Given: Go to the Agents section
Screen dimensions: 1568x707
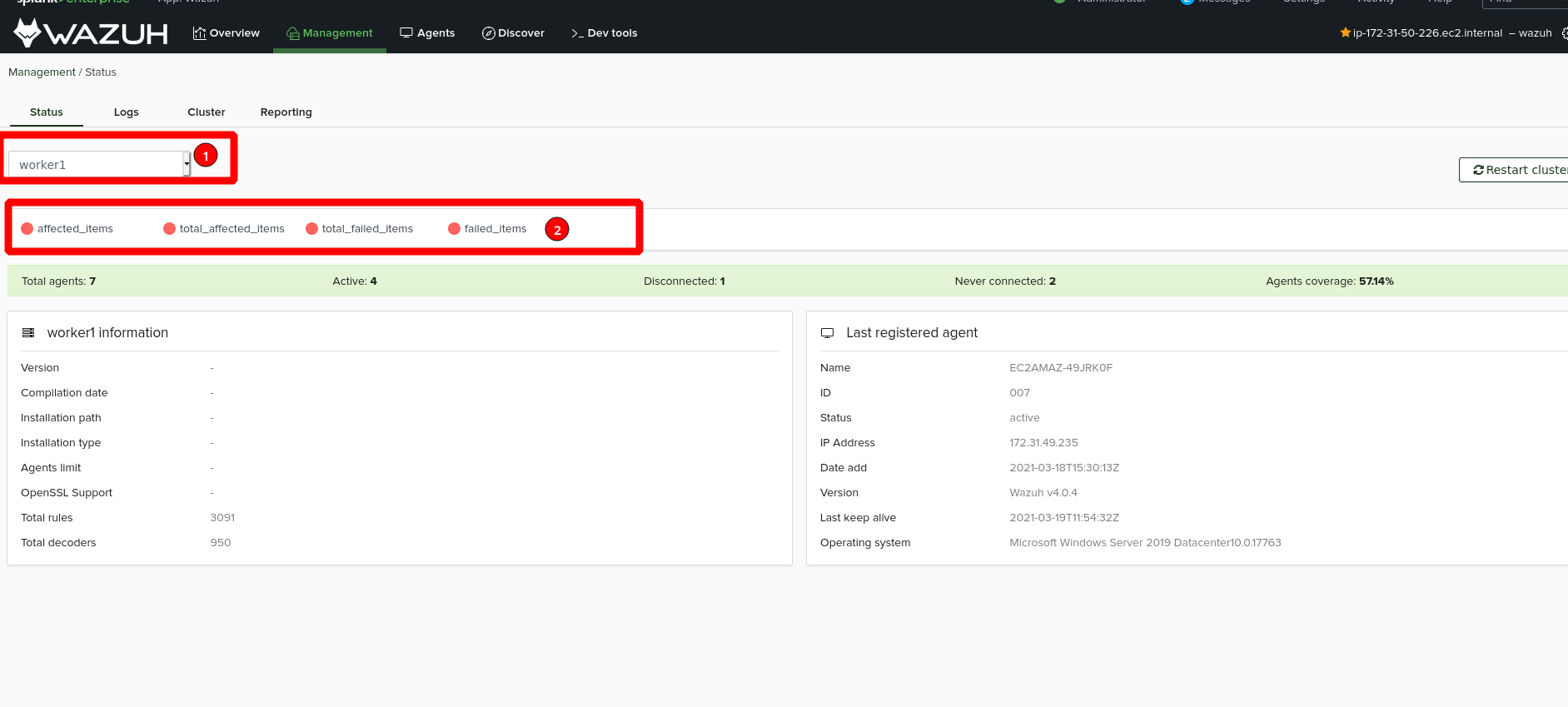Looking at the screenshot, I should point(427,33).
